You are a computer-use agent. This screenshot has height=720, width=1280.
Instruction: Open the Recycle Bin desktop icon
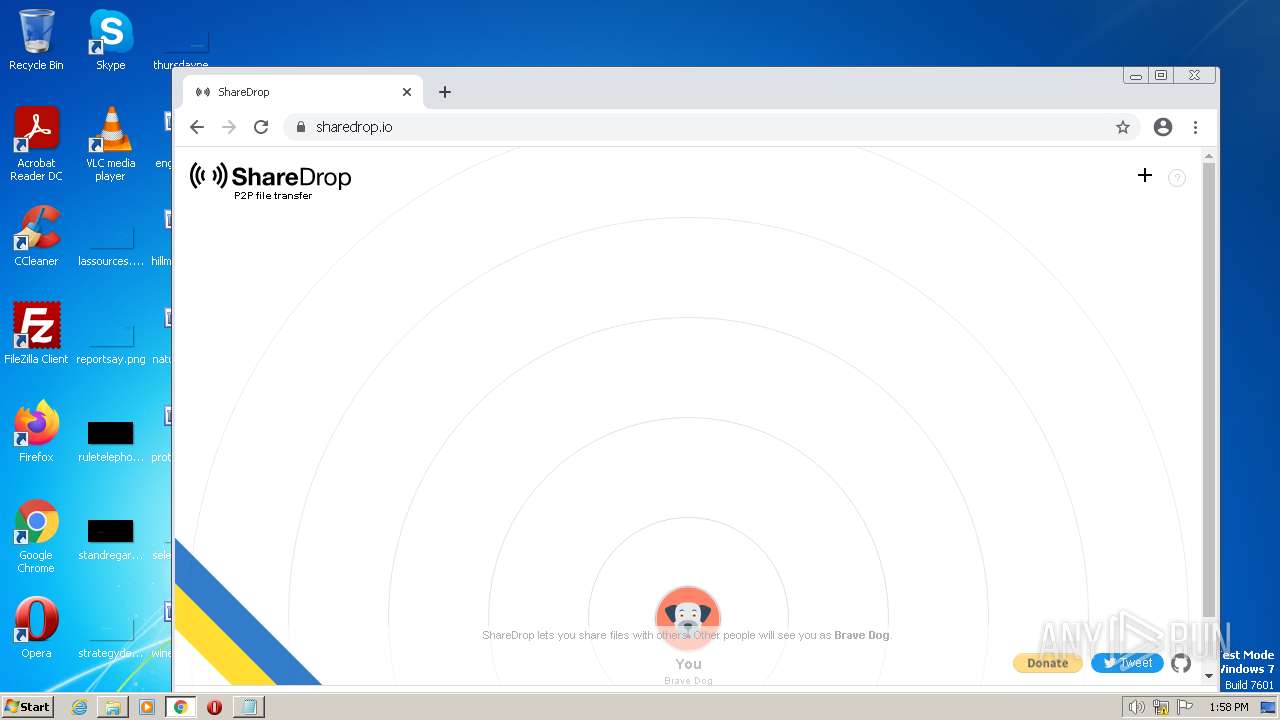(36, 40)
